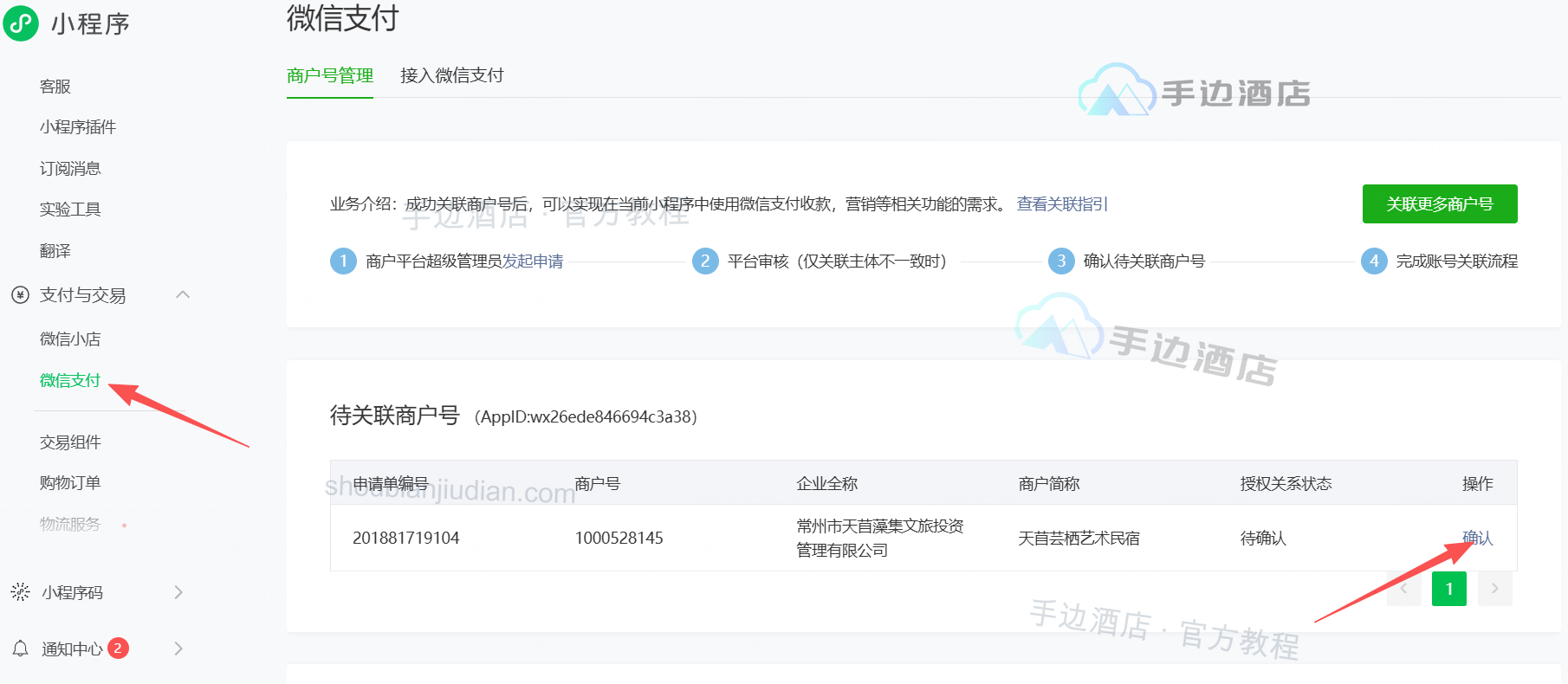This screenshot has height=684, width=1568.
Task: Switch to the 接入微信支付 tab
Action: point(452,76)
